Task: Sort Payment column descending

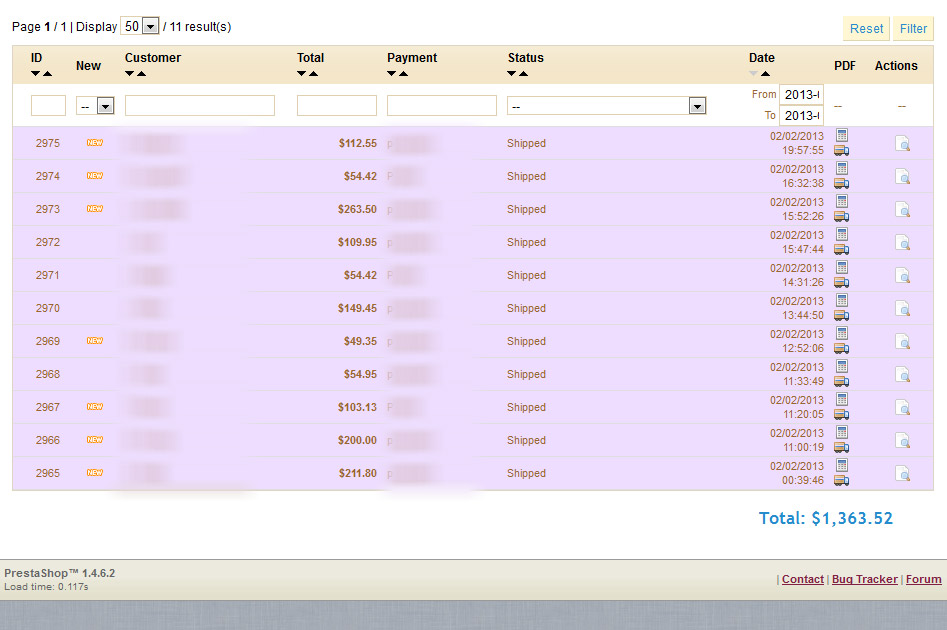Action: pyautogui.click(x=391, y=74)
